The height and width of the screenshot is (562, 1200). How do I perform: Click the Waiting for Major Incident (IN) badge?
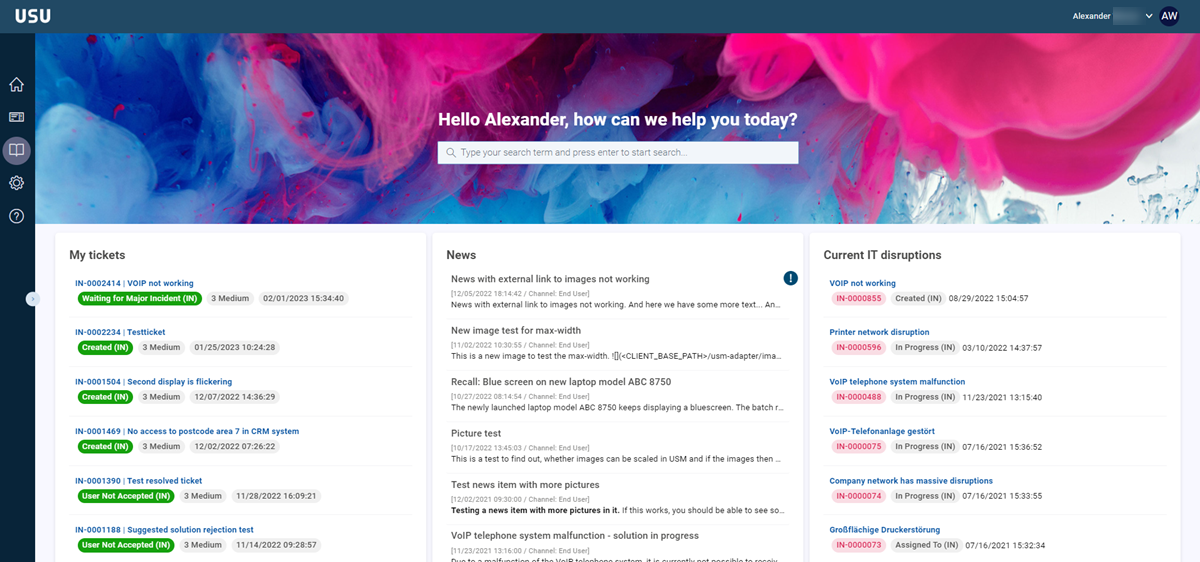(x=140, y=298)
